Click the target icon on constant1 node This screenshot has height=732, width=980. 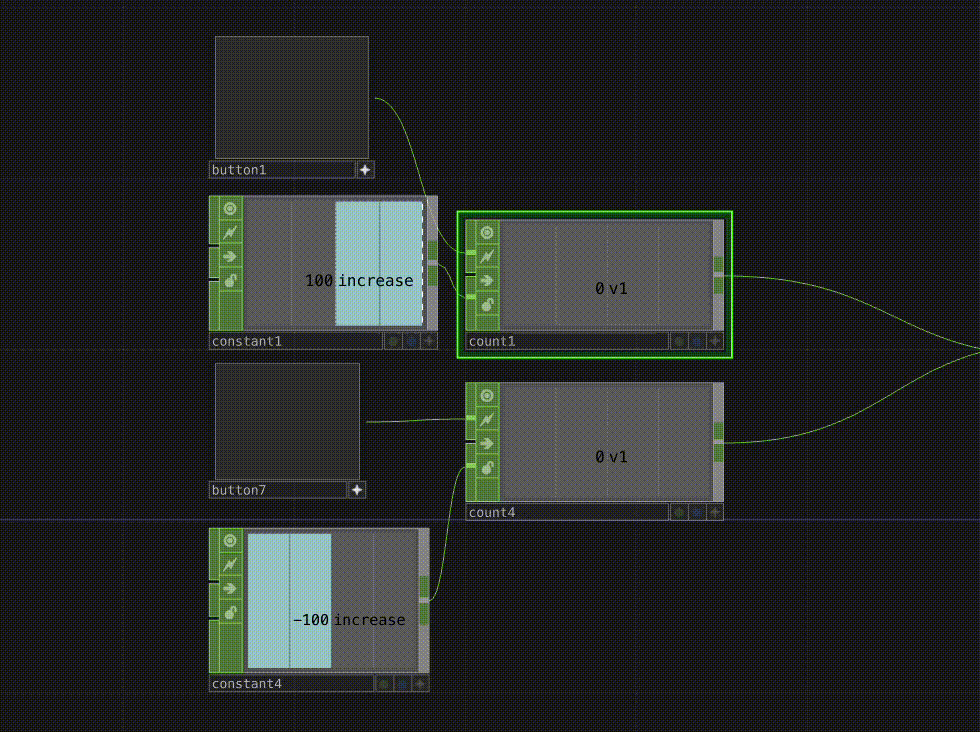(x=229, y=208)
